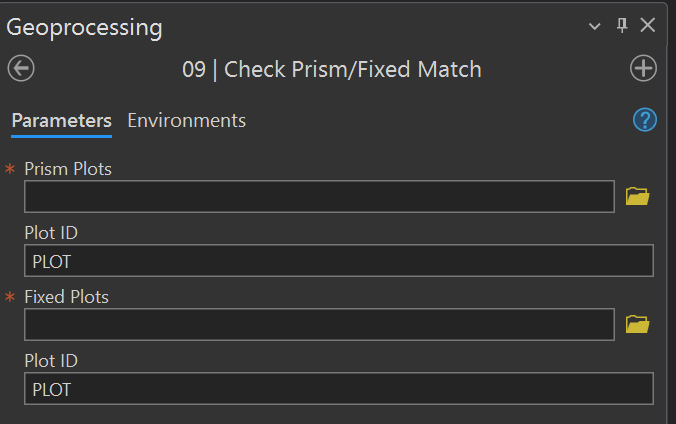Click the Prism Plots parameter label
The width and height of the screenshot is (676, 424).
pos(68,169)
